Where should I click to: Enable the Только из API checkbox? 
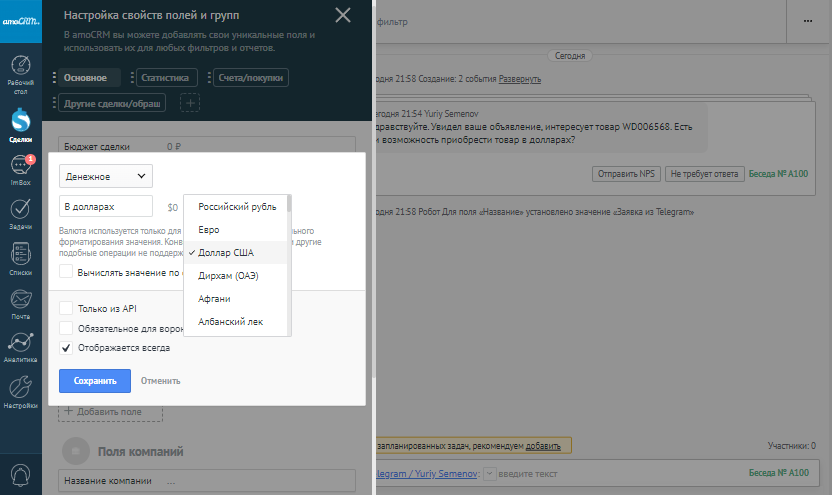click(x=66, y=309)
